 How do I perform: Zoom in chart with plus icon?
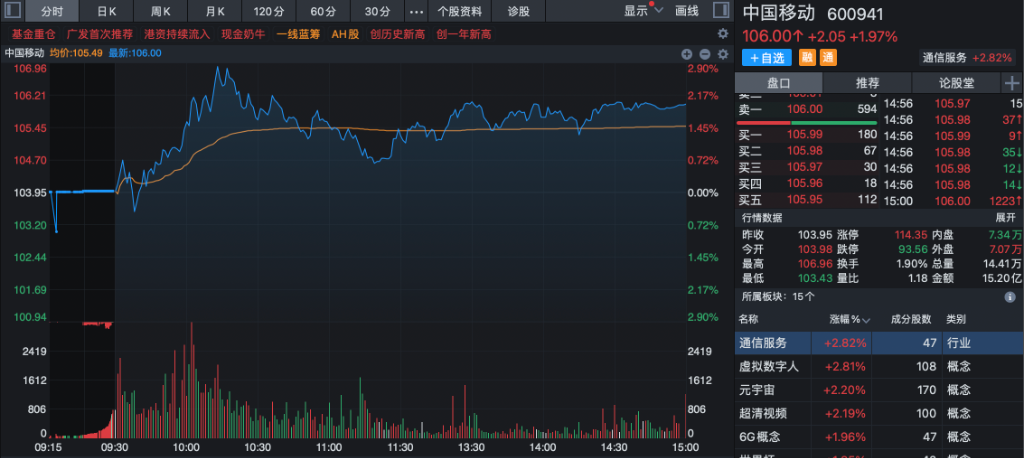[x=687, y=54]
